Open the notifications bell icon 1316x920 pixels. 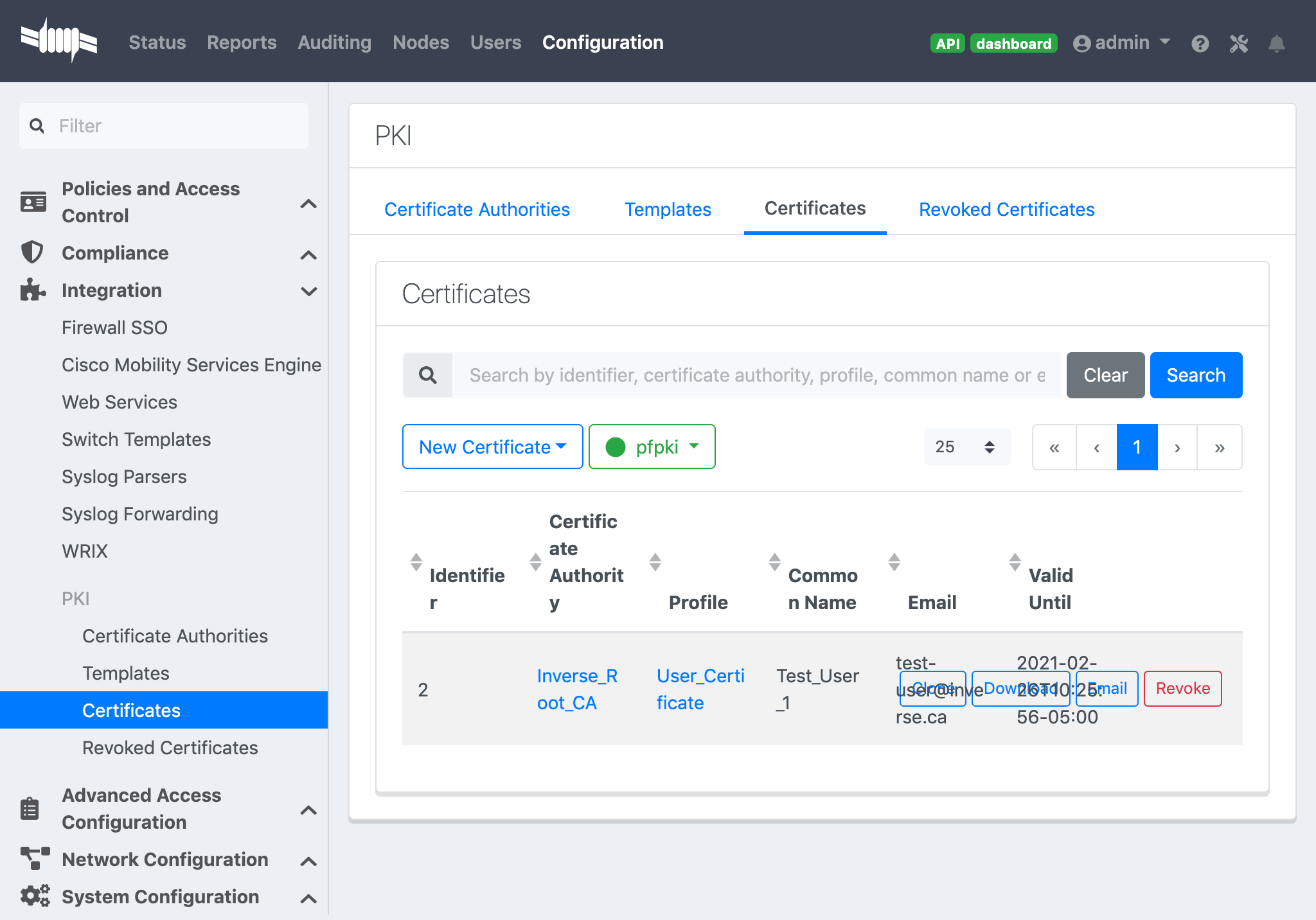click(x=1277, y=43)
